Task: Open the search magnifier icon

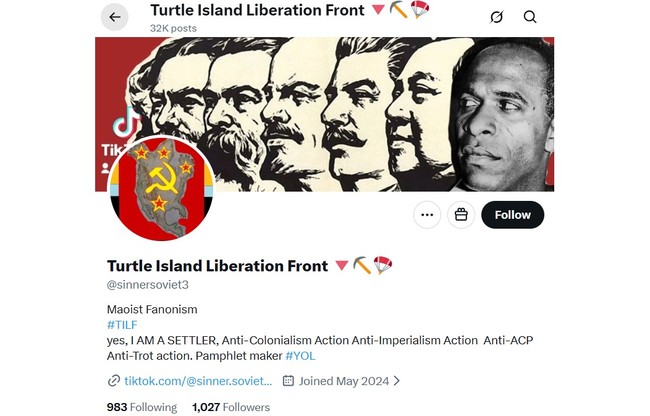Action: (x=530, y=17)
